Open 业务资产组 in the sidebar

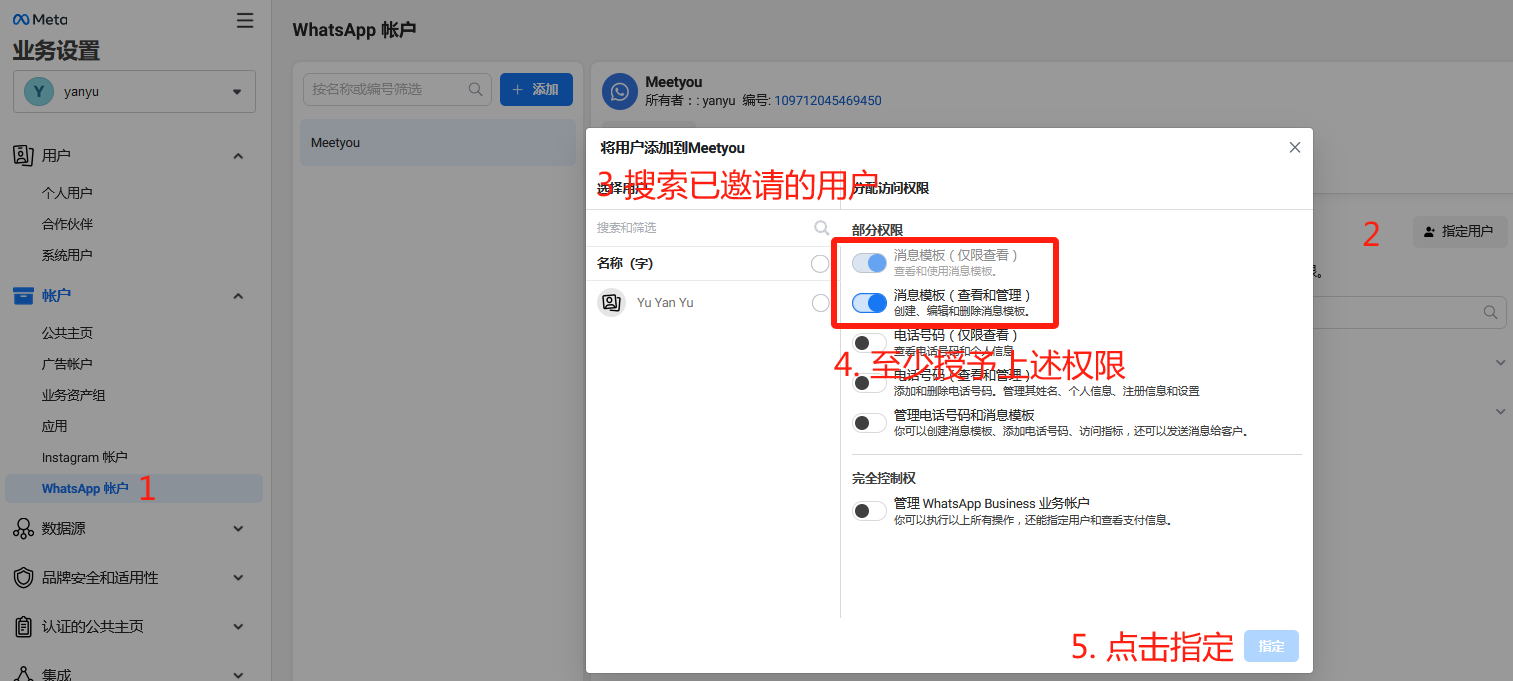(x=73, y=395)
